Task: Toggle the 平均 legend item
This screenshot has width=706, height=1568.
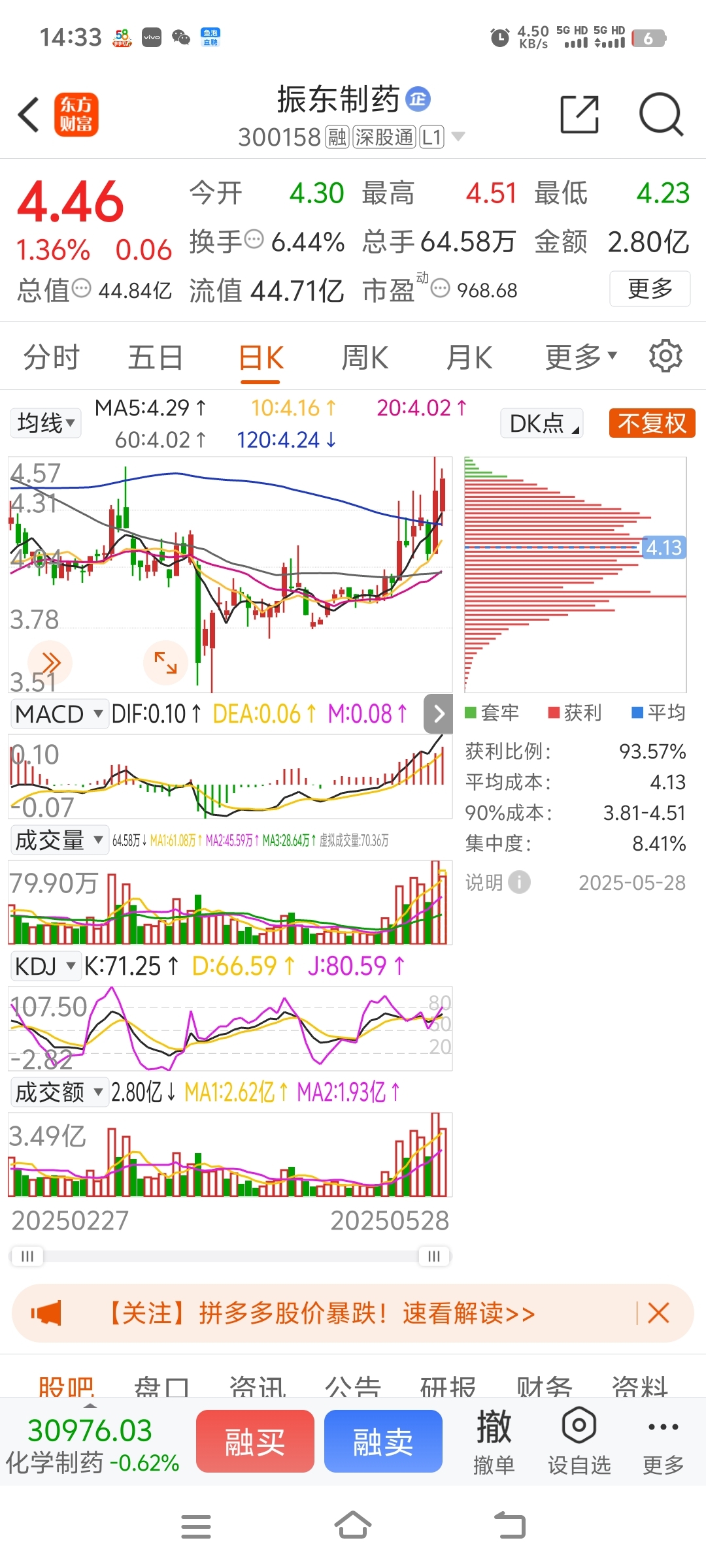Action: 658,713
